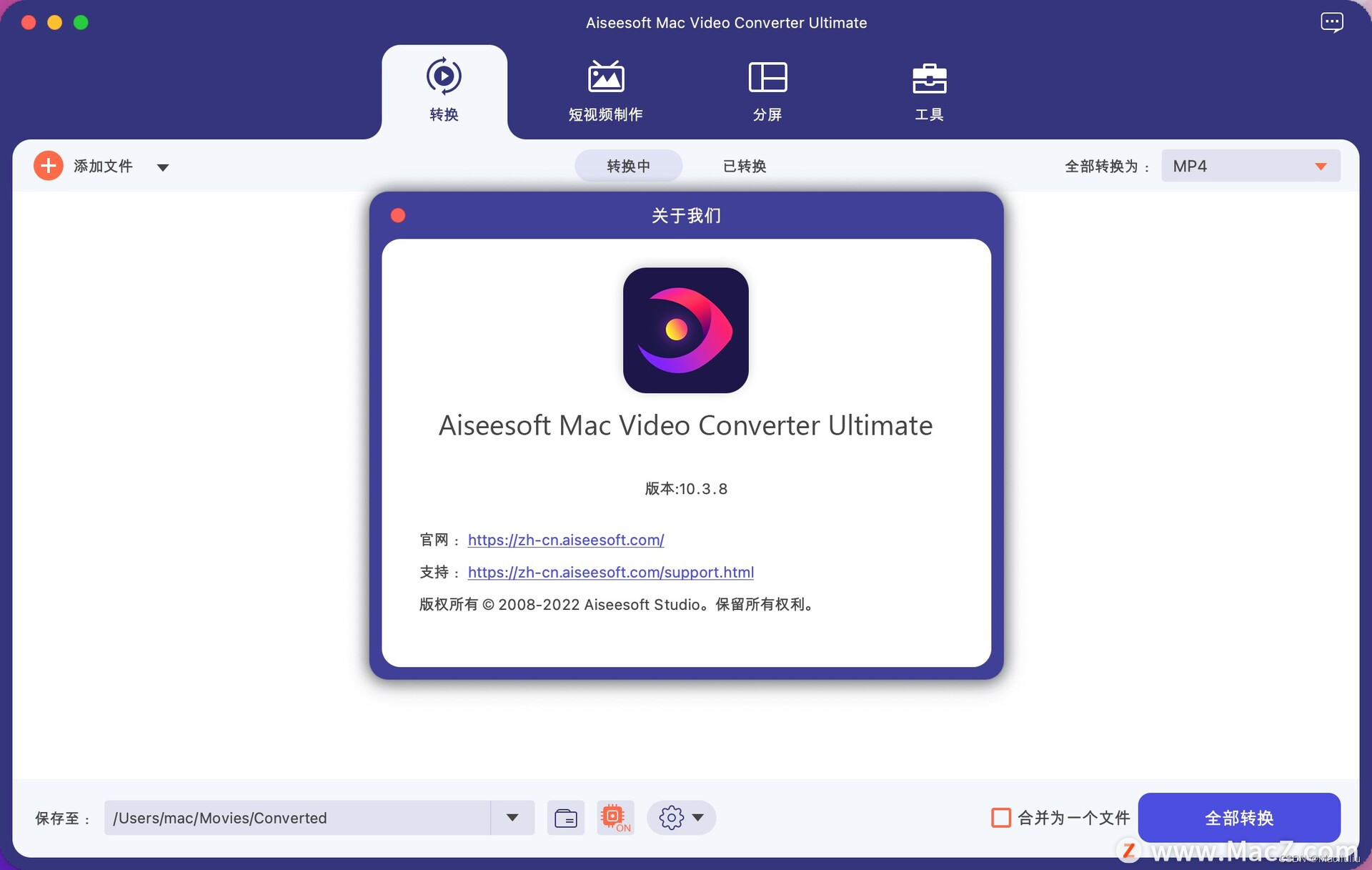Click the copyright 2008-2022 Aiseesoft Studio text
The height and width of the screenshot is (870, 1372).
(x=616, y=605)
